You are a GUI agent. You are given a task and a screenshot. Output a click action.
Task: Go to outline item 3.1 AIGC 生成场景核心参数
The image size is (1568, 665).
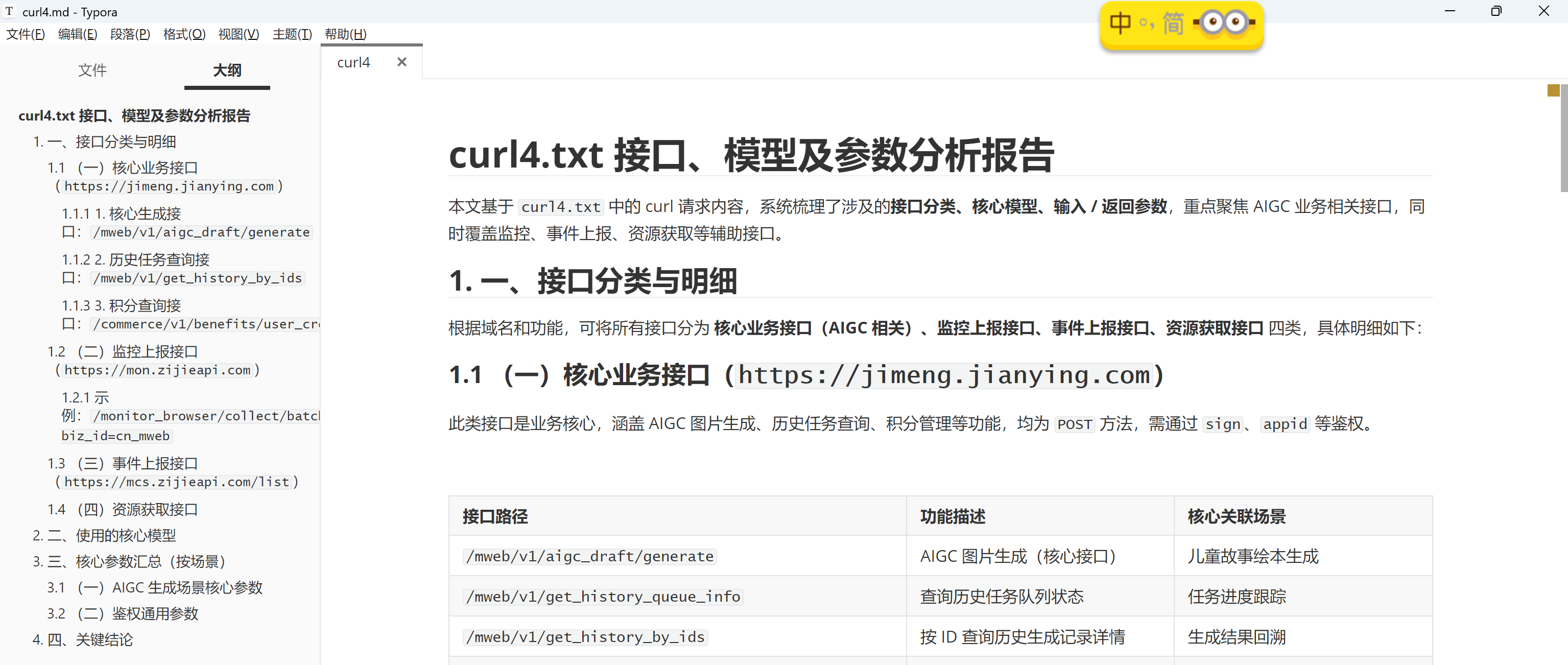point(155,588)
